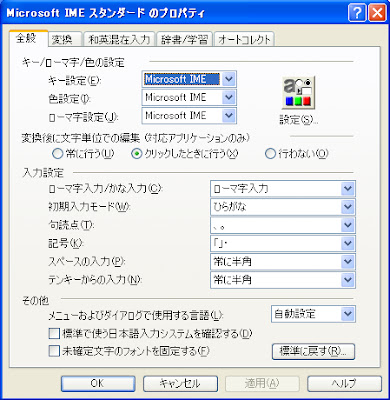Viewport: 390px width, 400px height.
Task: Close the IME properties dialog
Action: coord(377,13)
